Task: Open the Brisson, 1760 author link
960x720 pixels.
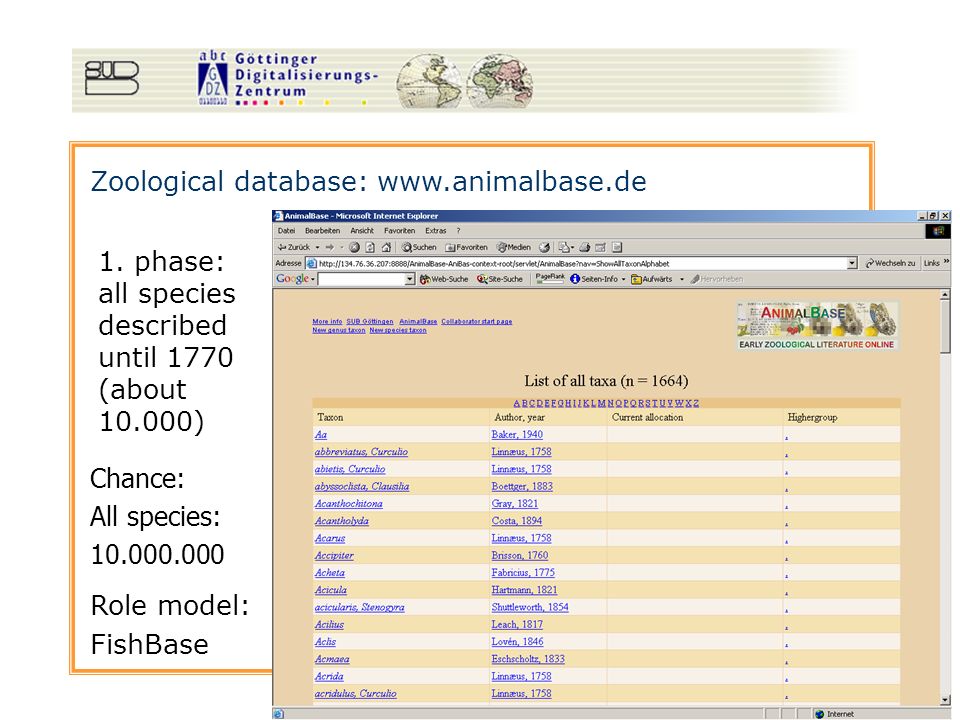Action: tap(520, 555)
